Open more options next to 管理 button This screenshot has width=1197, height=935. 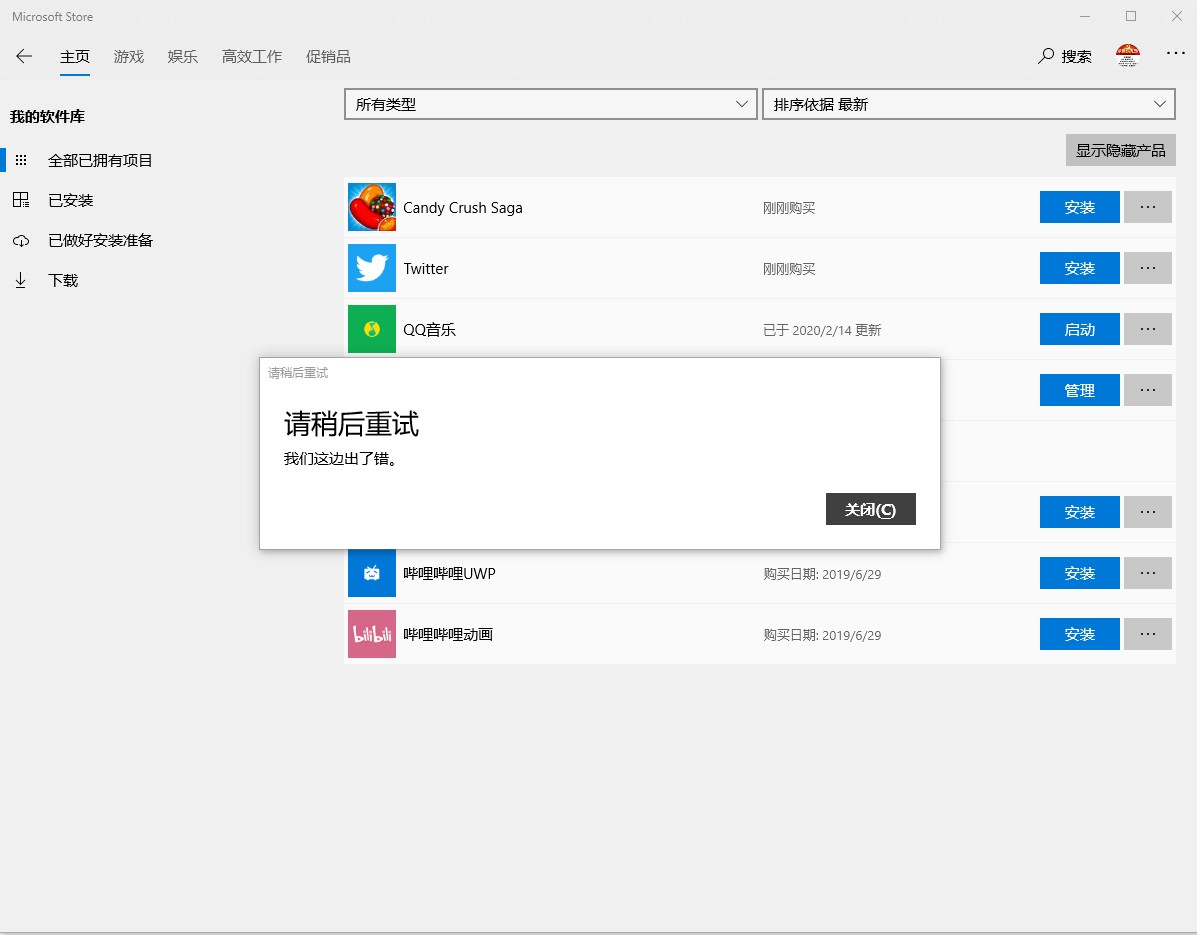coord(1147,390)
